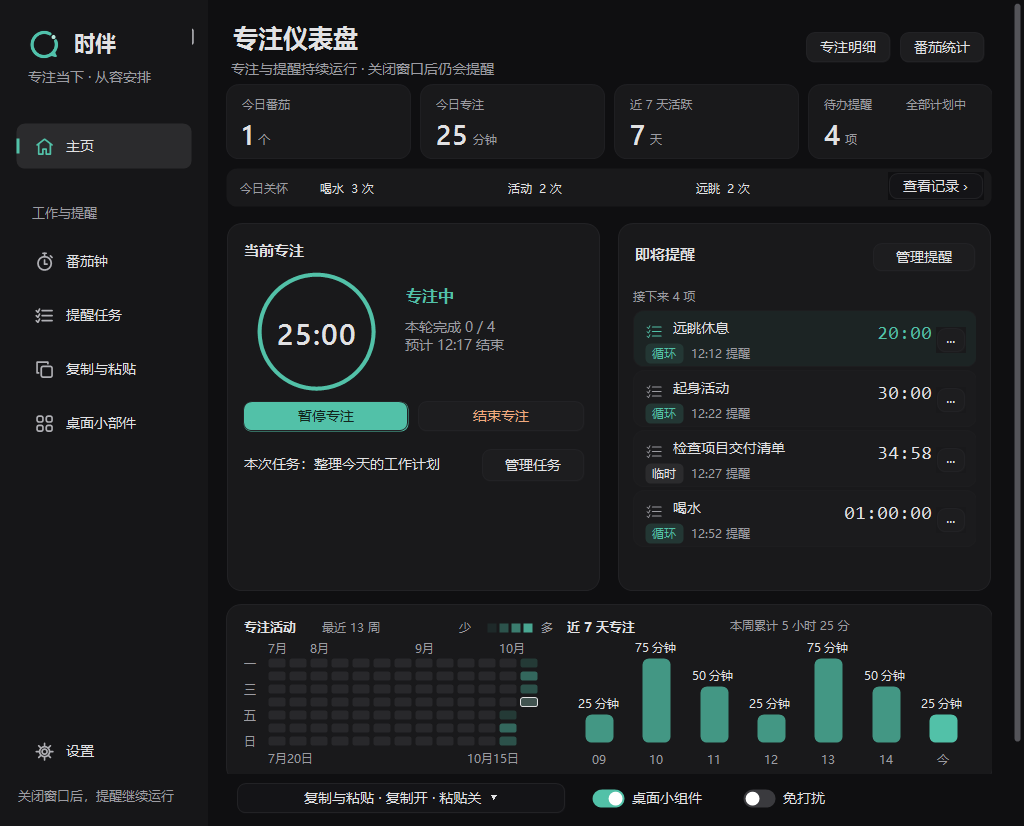This screenshot has height=826, width=1024.
Task: Click the 今日番茄 stat card
Action: coord(319,121)
